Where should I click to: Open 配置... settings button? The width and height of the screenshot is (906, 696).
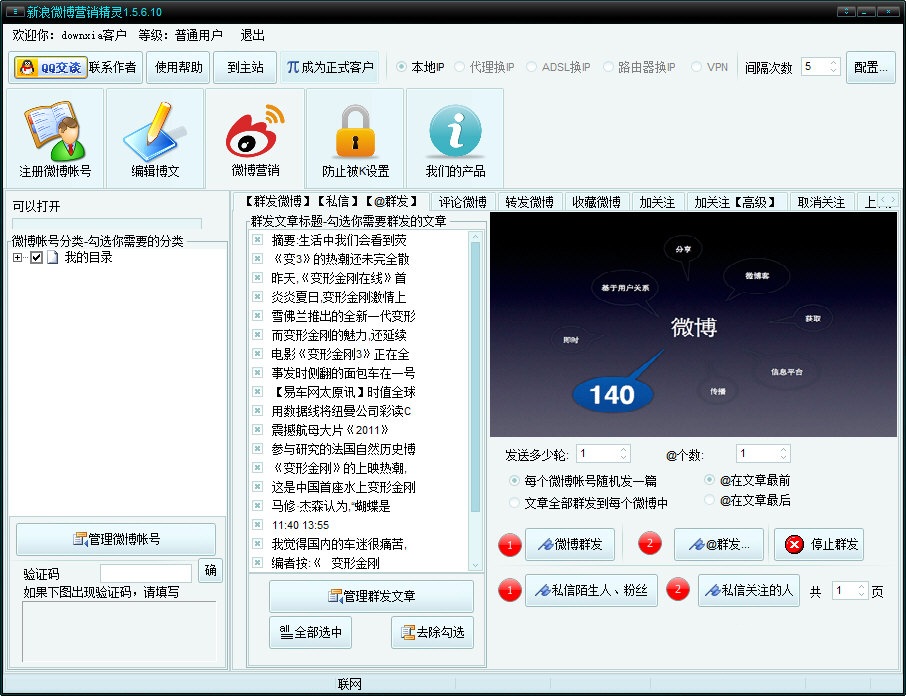point(871,68)
